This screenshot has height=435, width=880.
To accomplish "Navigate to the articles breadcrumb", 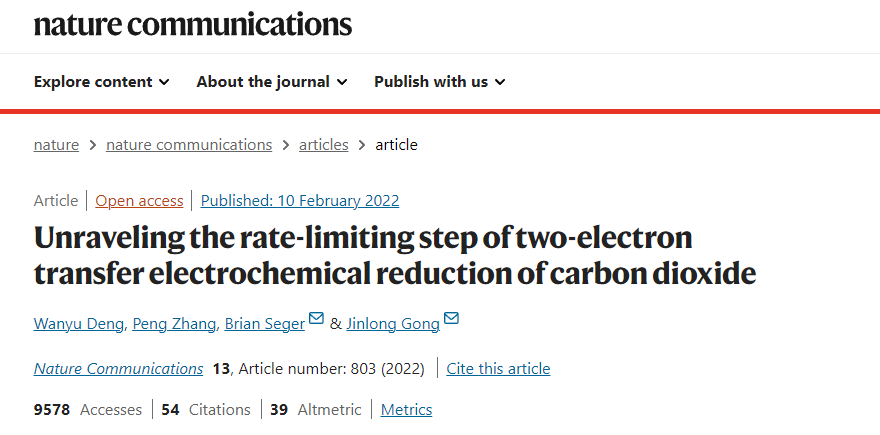I will tap(324, 145).
